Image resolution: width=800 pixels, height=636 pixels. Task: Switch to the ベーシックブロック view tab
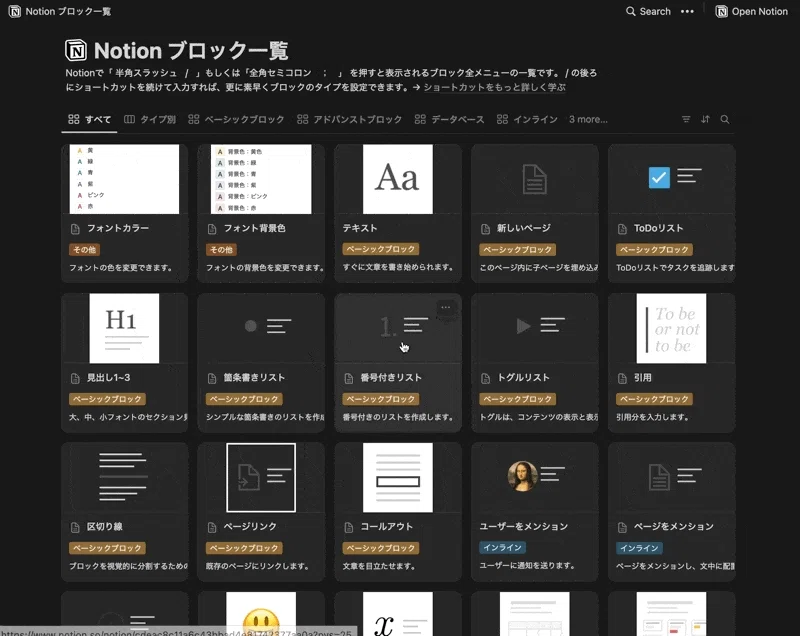click(x=236, y=119)
